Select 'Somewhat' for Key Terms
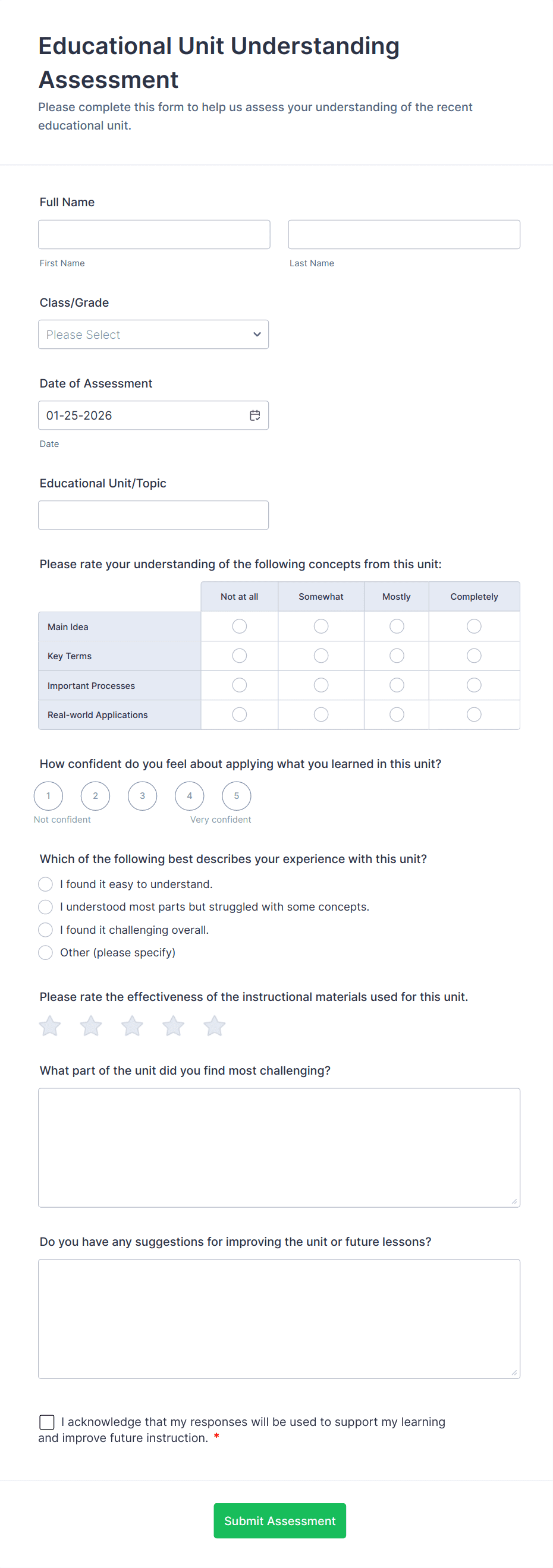This screenshot has height=1568, width=553. coord(321,656)
